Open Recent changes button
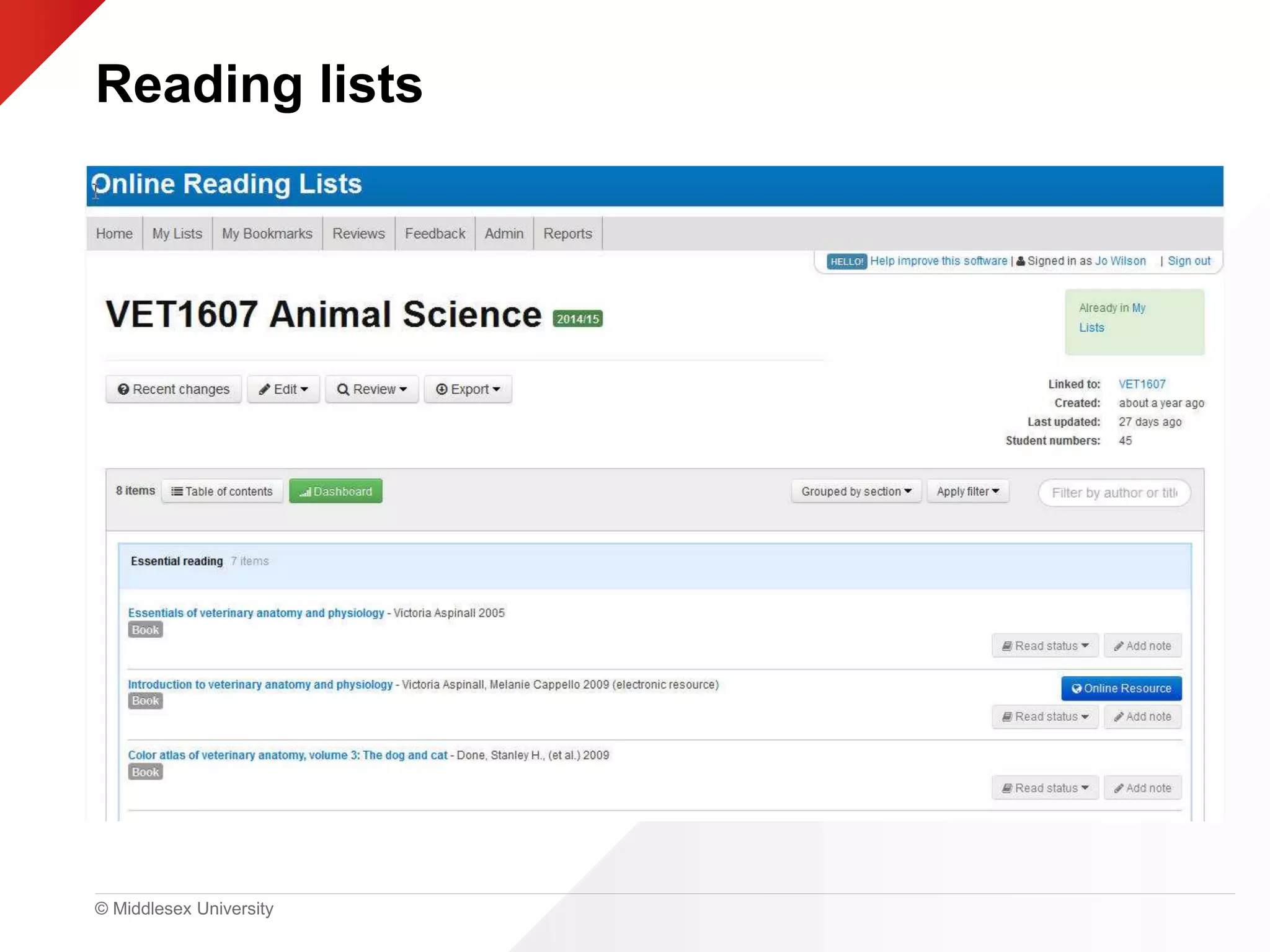The height and width of the screenshot is (952, 1270). [x=174, y=389]
